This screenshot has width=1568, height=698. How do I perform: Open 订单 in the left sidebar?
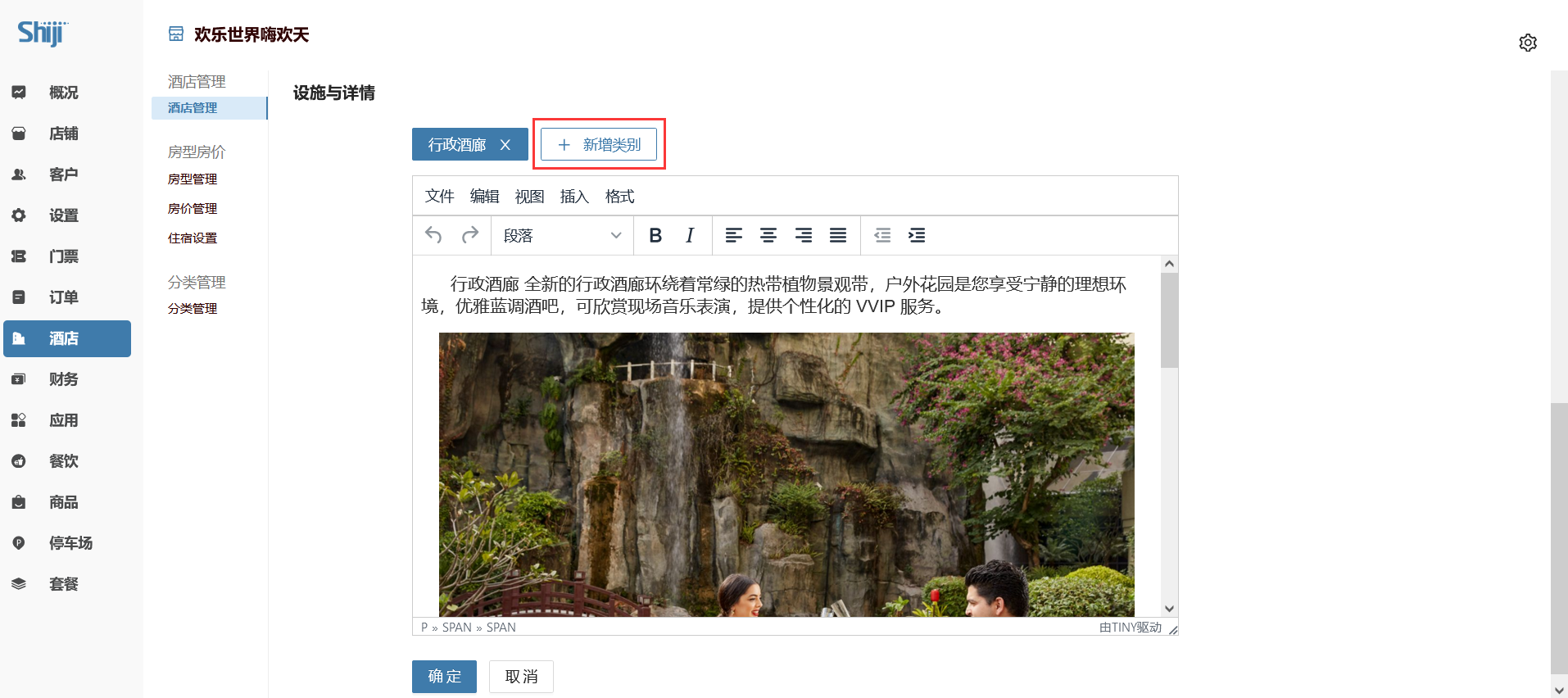tap(64, 297)
